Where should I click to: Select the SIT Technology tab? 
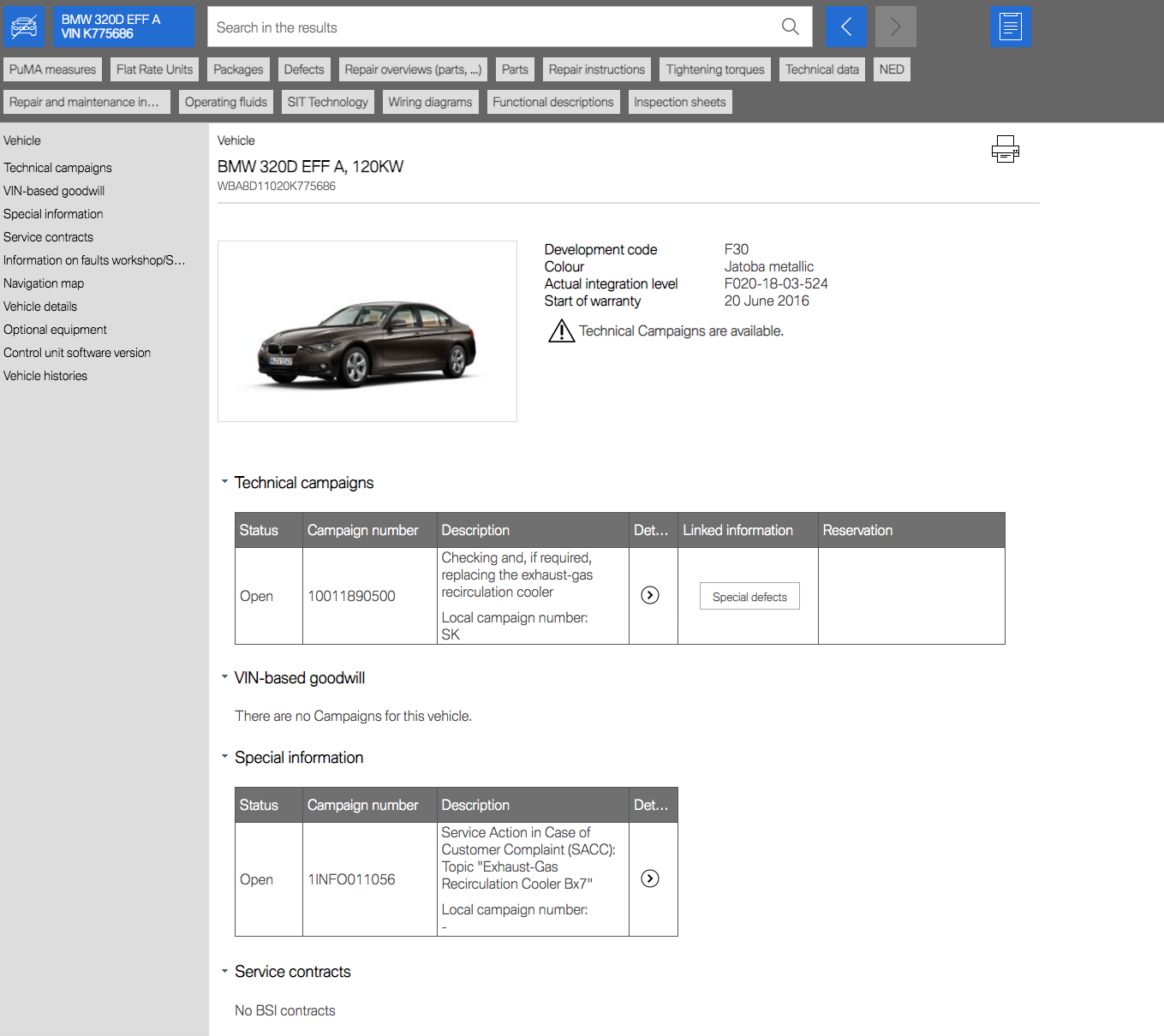point(328,102)
